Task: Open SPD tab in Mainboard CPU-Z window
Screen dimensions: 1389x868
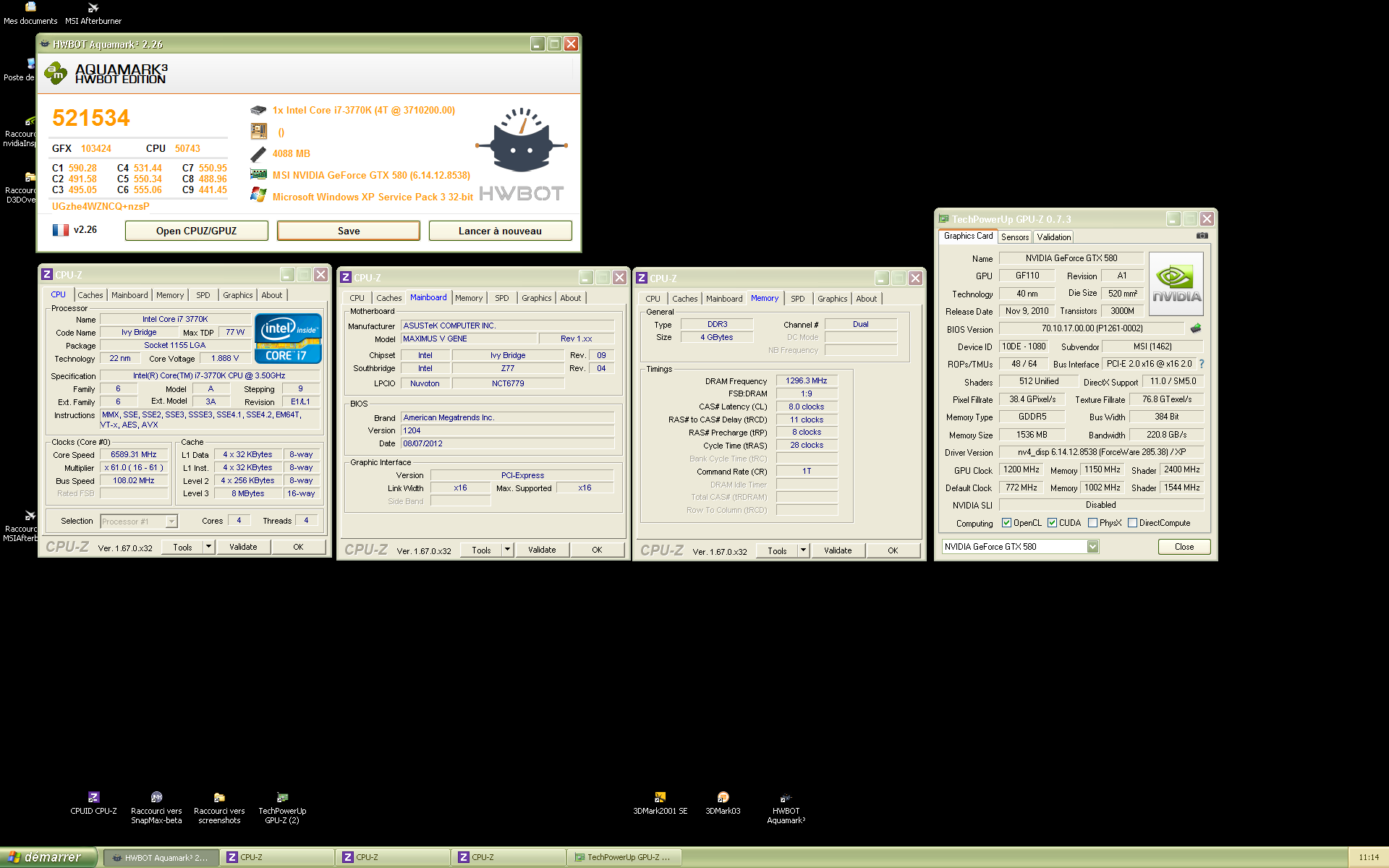Action: coord(502,298)
